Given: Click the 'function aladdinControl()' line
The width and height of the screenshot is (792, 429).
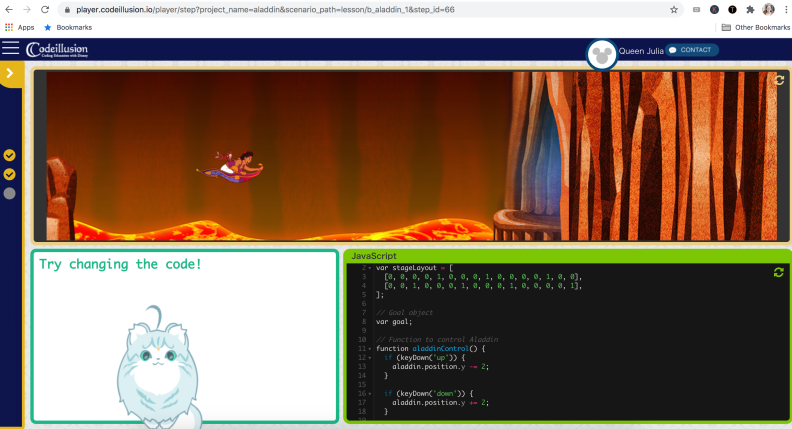Looking at the screenshot, I should click(430, 349).
